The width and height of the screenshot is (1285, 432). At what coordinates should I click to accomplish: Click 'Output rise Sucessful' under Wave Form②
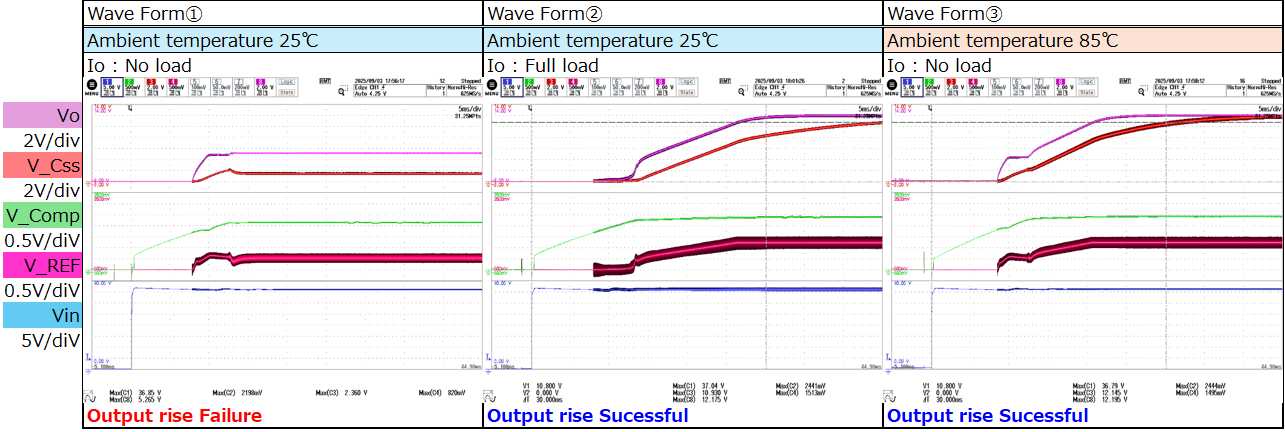pos(587,416)
